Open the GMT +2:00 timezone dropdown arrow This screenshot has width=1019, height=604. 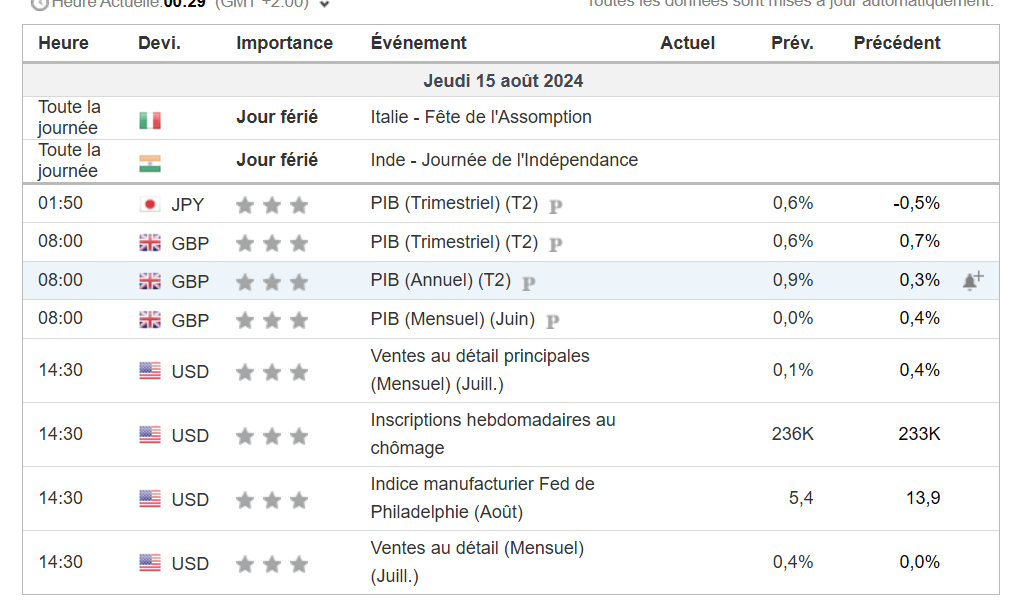coord(325,4)
